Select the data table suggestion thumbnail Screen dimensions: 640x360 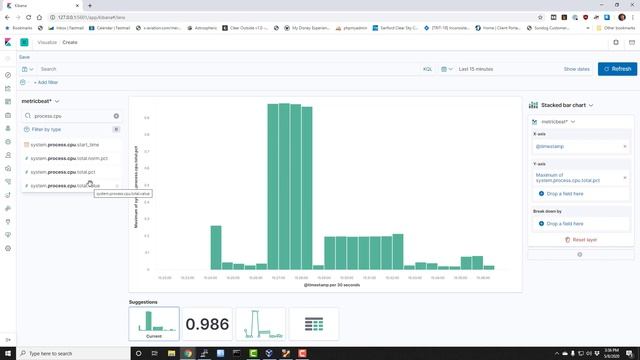pos(314,324)
